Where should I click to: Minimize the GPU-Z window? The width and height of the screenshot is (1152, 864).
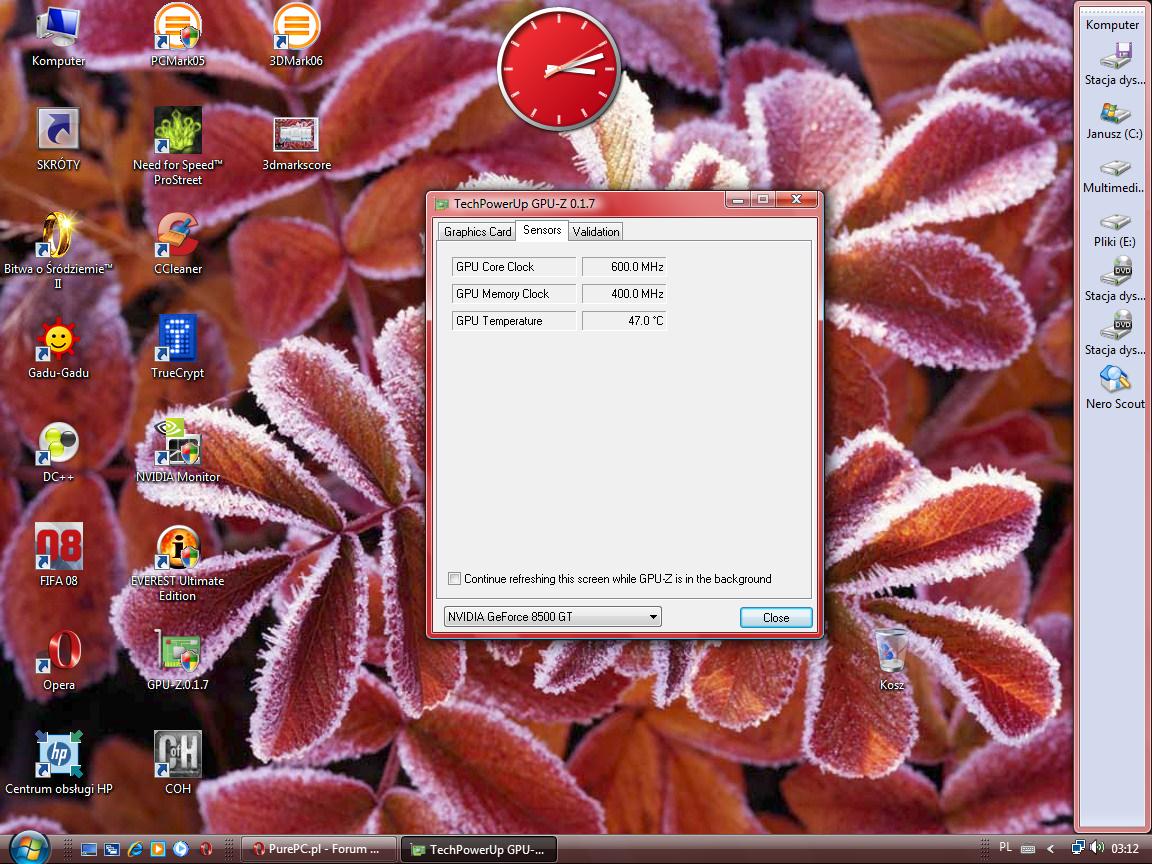pyautogui.click(x=739, y=200)
